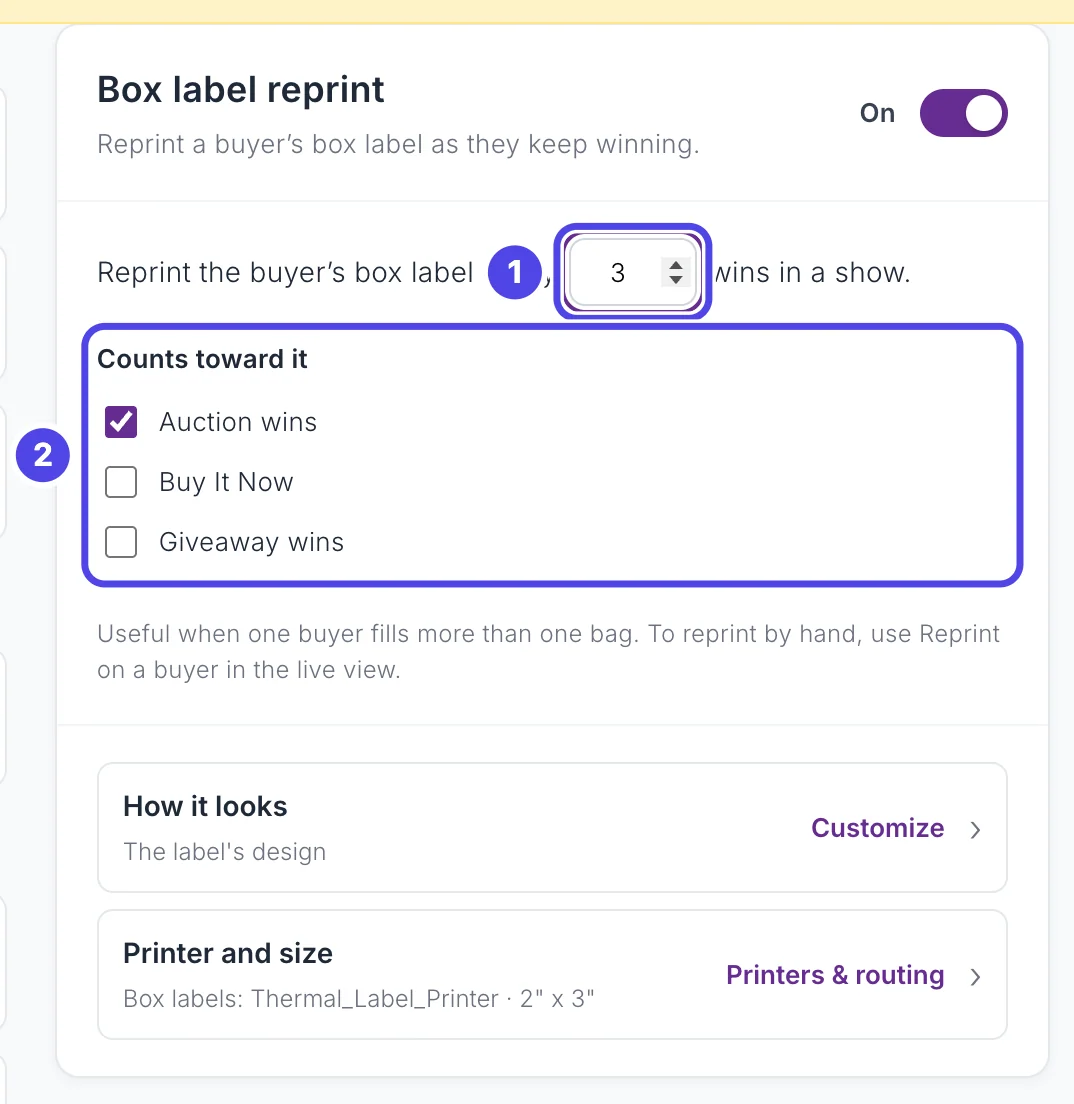The width and height of the screenshot is (1074, 1104).
Task: Click the Box label reprint title
Action: (241, 90)
